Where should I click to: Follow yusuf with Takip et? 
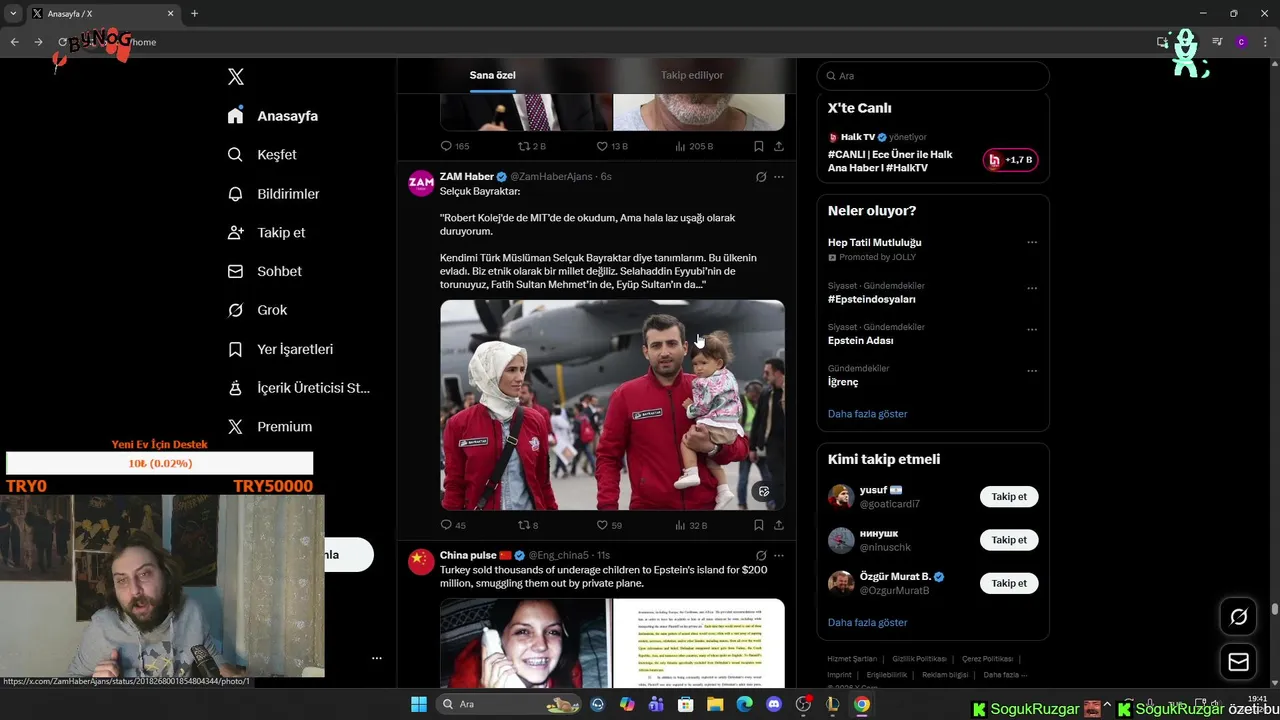(1009, 497)
